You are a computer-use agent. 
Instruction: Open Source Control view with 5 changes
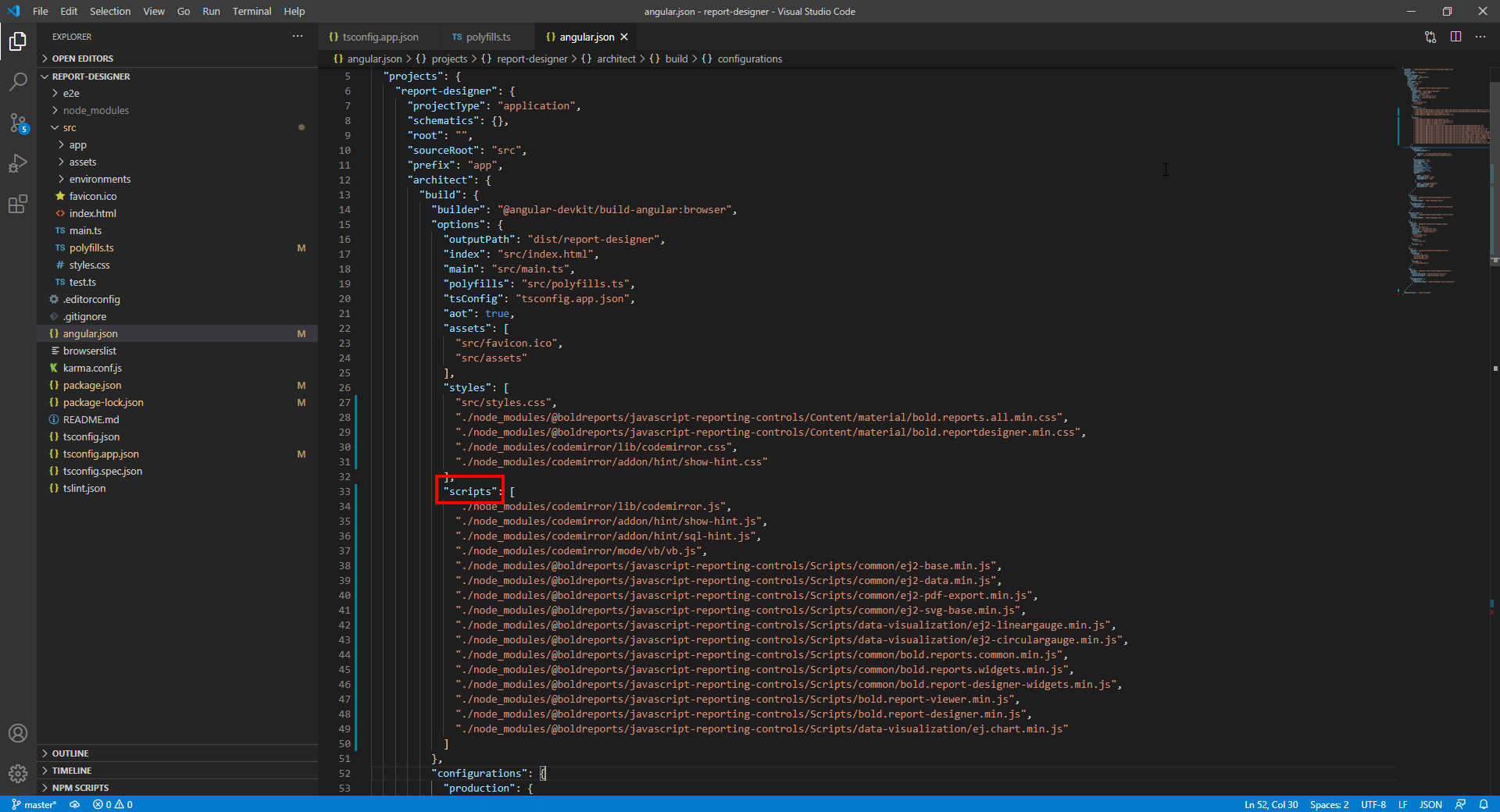(x=18, y=123)
